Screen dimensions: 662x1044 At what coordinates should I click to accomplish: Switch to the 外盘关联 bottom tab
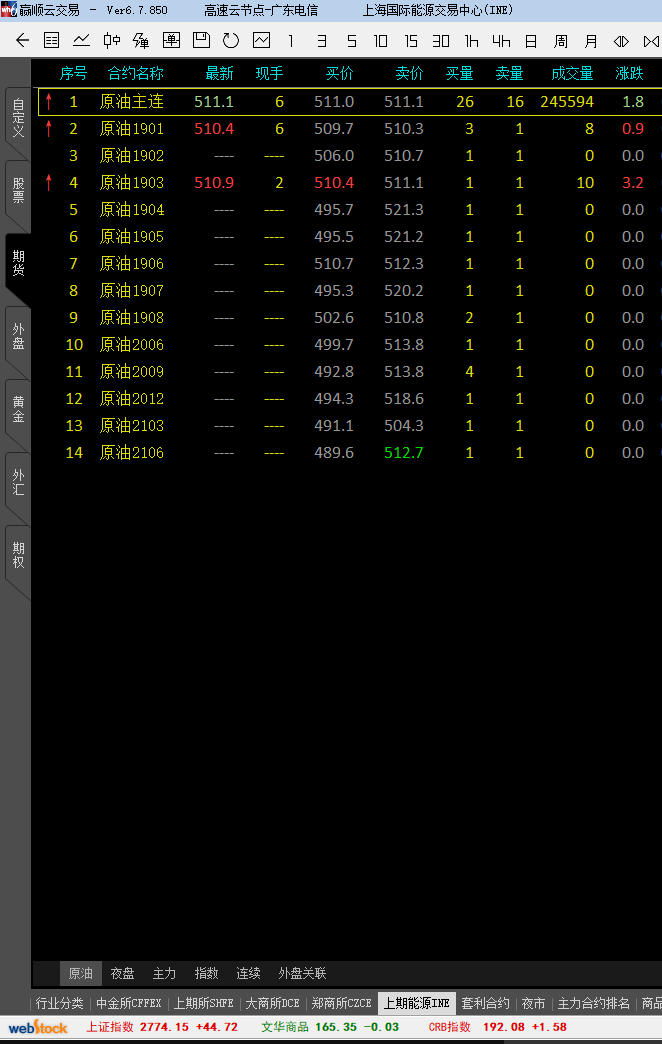(302, 973)
